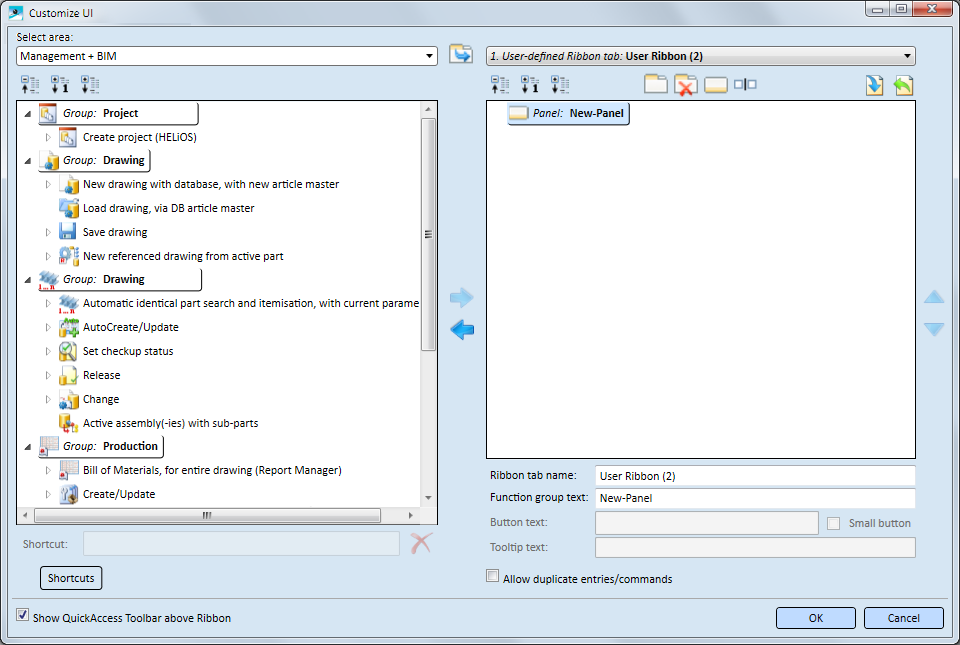This screenshot has height=645, width=960.
Task: Select the Release command row
Action: point(101,375)
